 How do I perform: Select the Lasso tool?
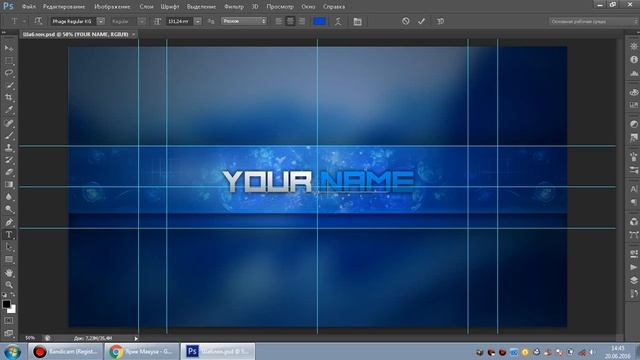pyautogui.click(x=9, y=73)
